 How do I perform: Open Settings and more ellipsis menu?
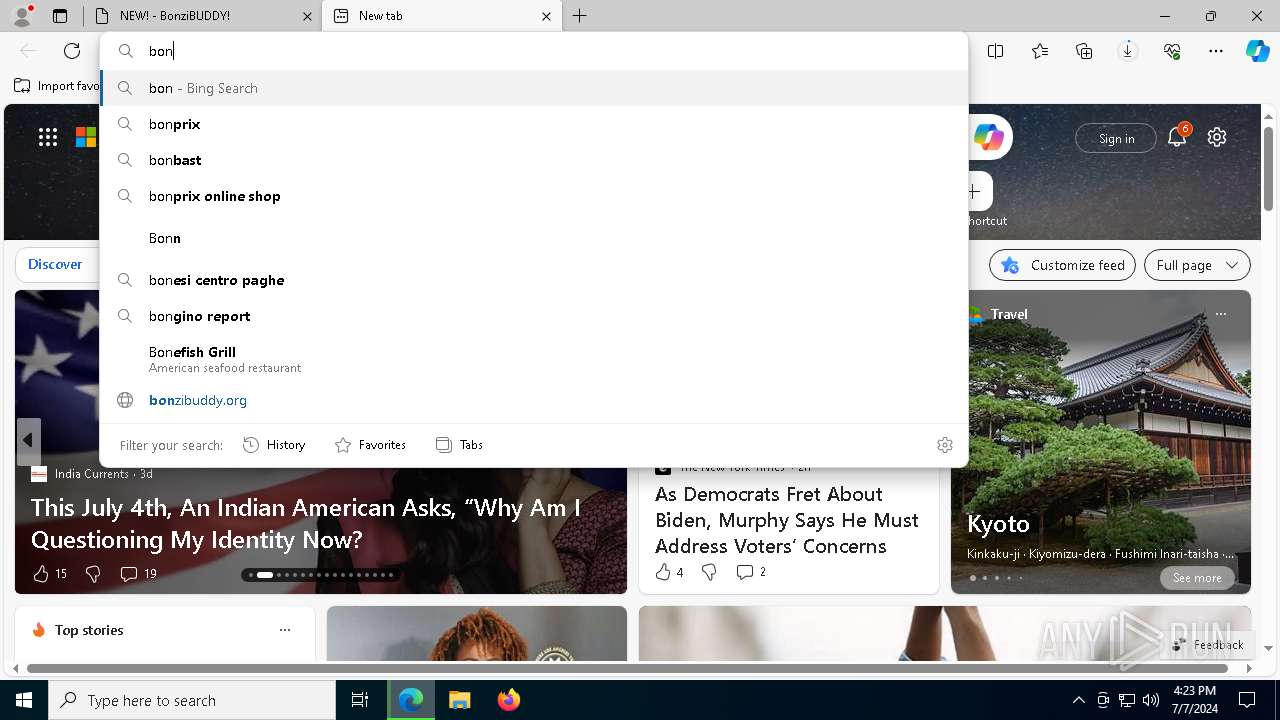point(1216,51)
